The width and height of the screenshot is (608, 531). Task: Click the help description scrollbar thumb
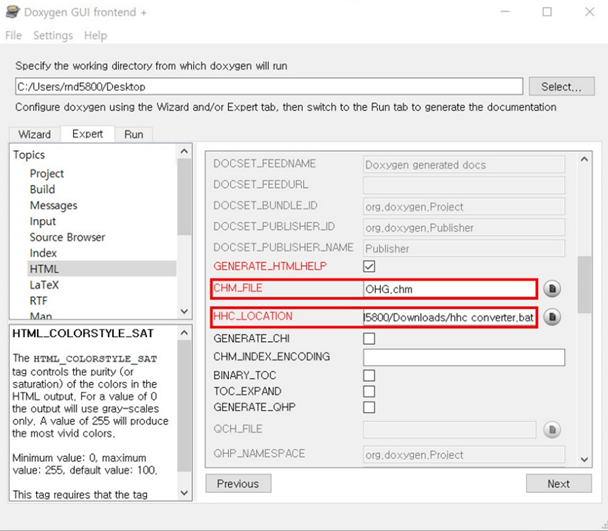[x=185, y=405]
